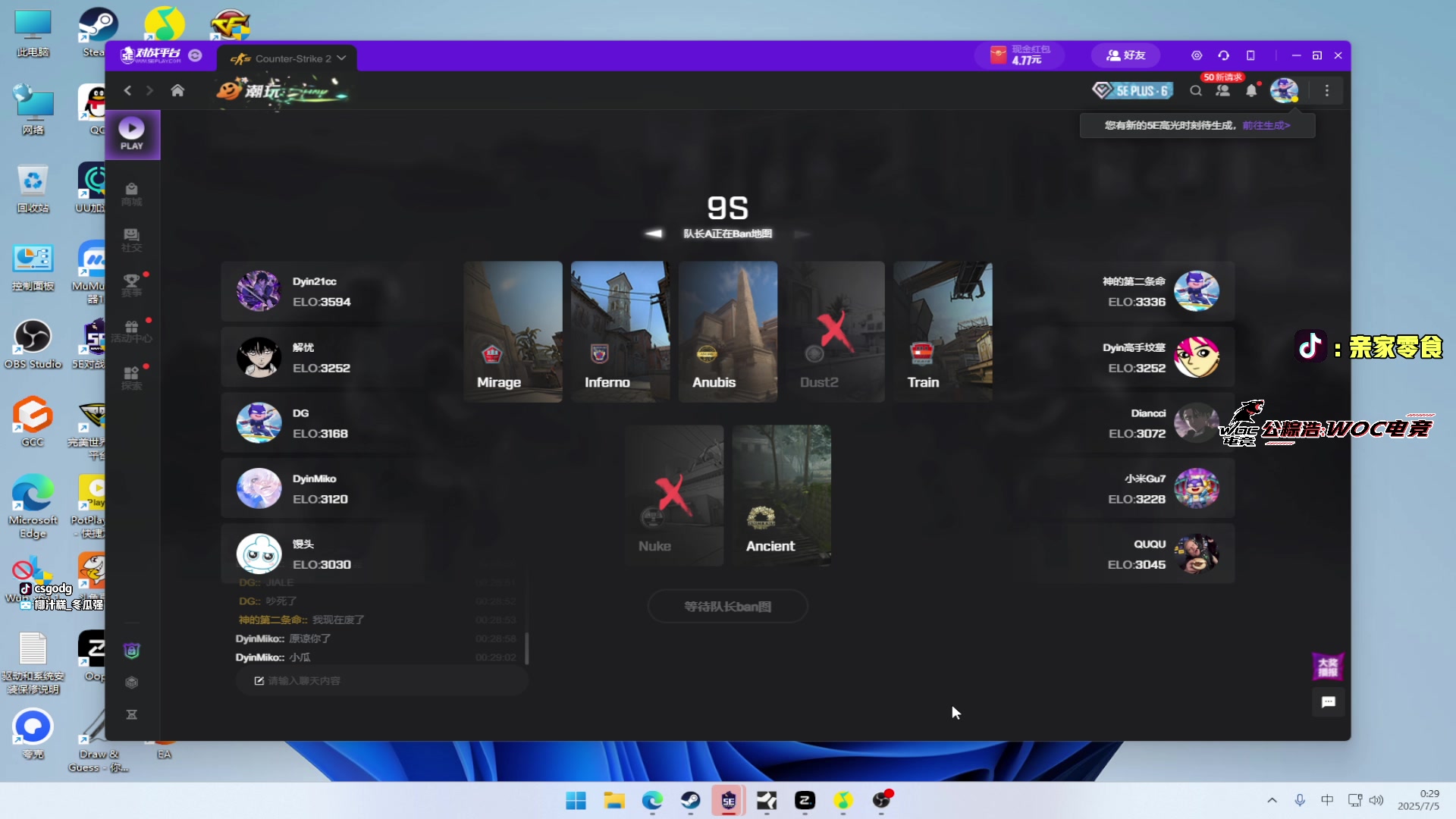Open the social chat sidebar icon
Screen dimensions: 1456x819
[x=131, y=240]
